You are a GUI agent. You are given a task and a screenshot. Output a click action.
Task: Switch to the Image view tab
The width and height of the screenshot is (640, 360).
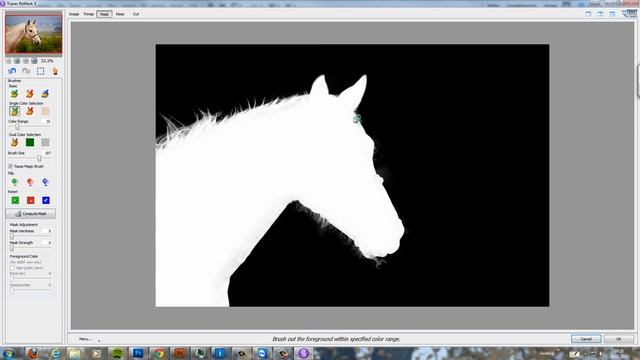pos(74,14)
